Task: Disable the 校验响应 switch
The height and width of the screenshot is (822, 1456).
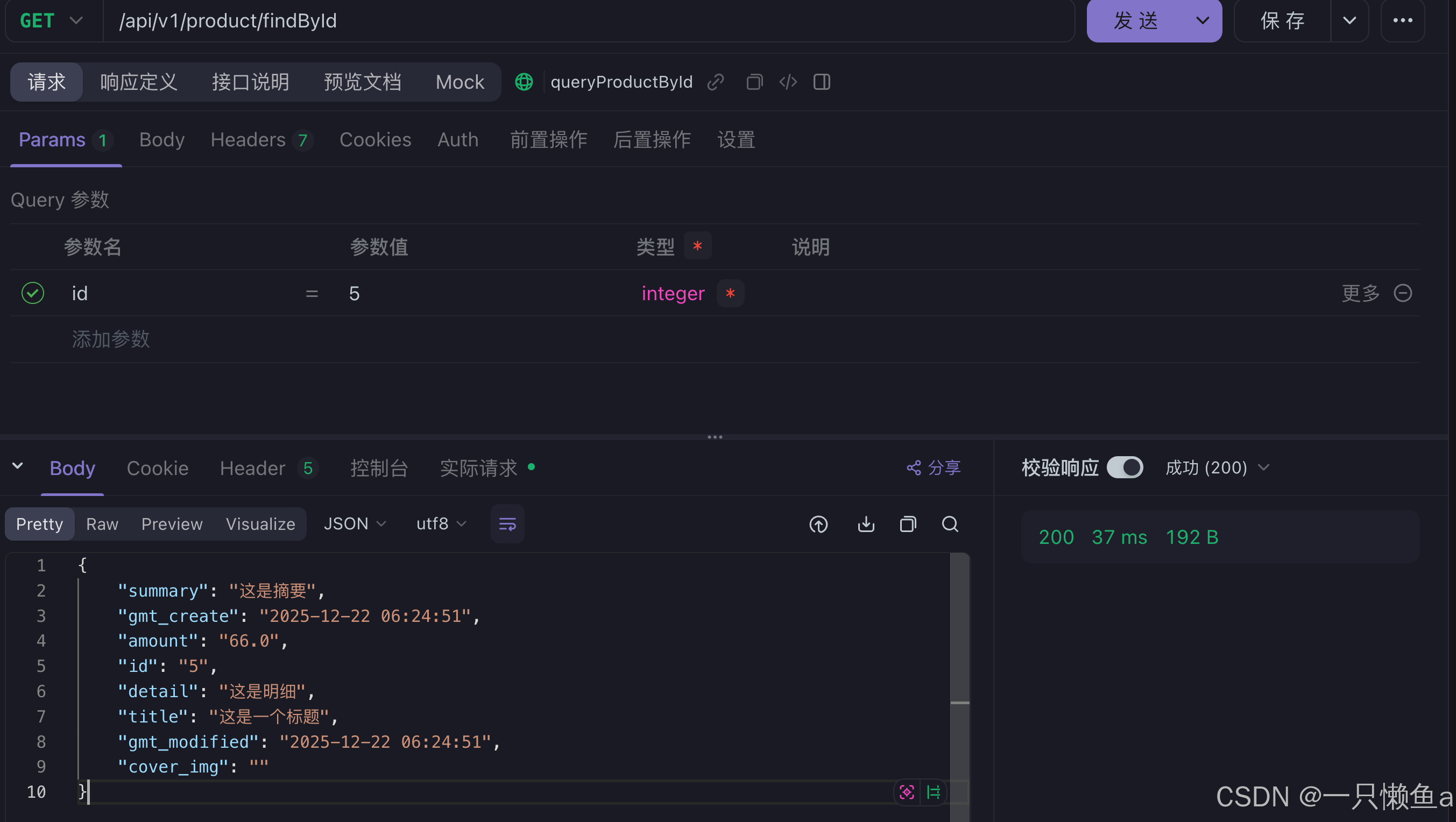Action: 1124,468
